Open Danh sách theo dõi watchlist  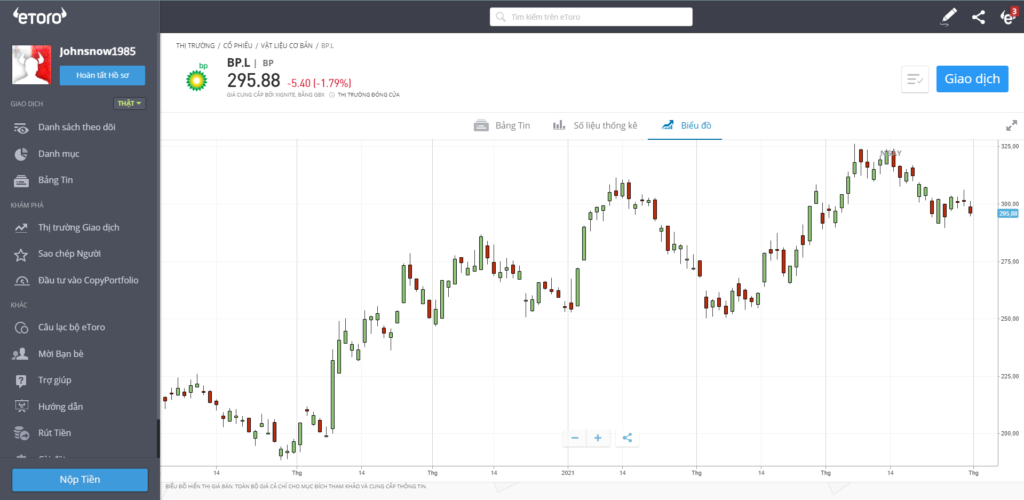tap(76, 127)
